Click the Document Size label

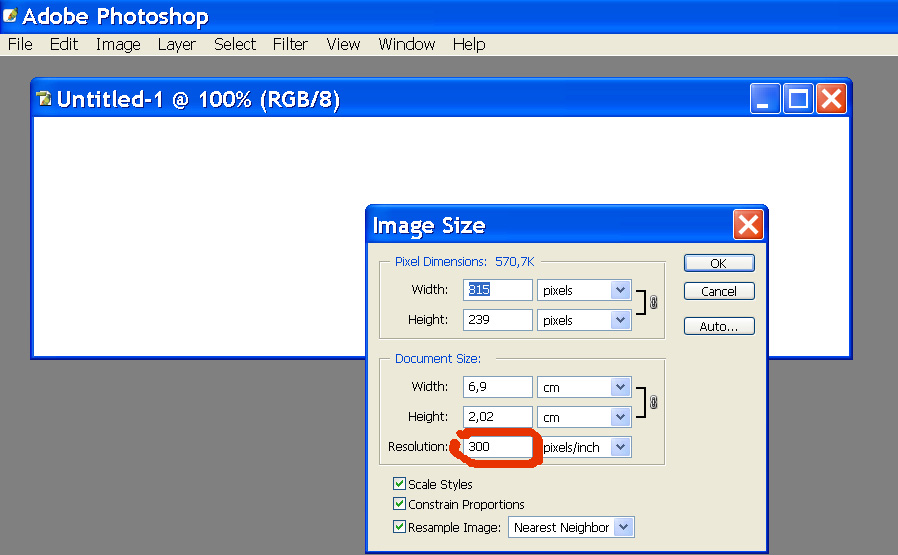(438, 359)
